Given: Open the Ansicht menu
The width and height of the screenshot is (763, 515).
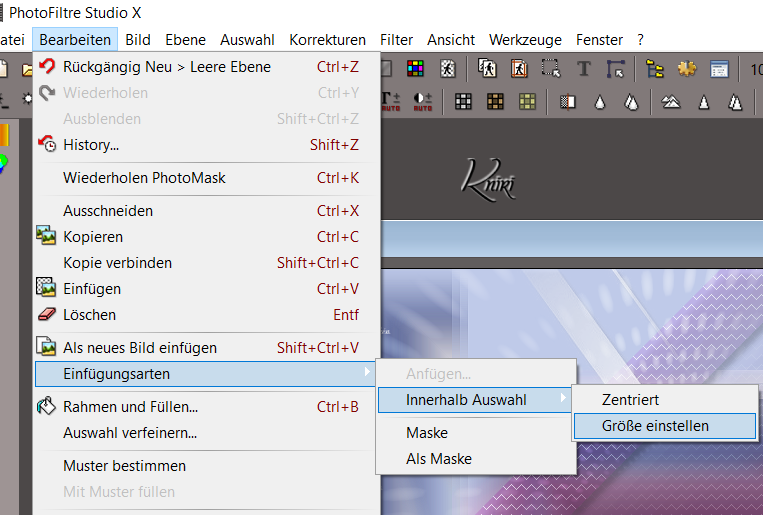Looking at the screenshot, I should 451,39.
